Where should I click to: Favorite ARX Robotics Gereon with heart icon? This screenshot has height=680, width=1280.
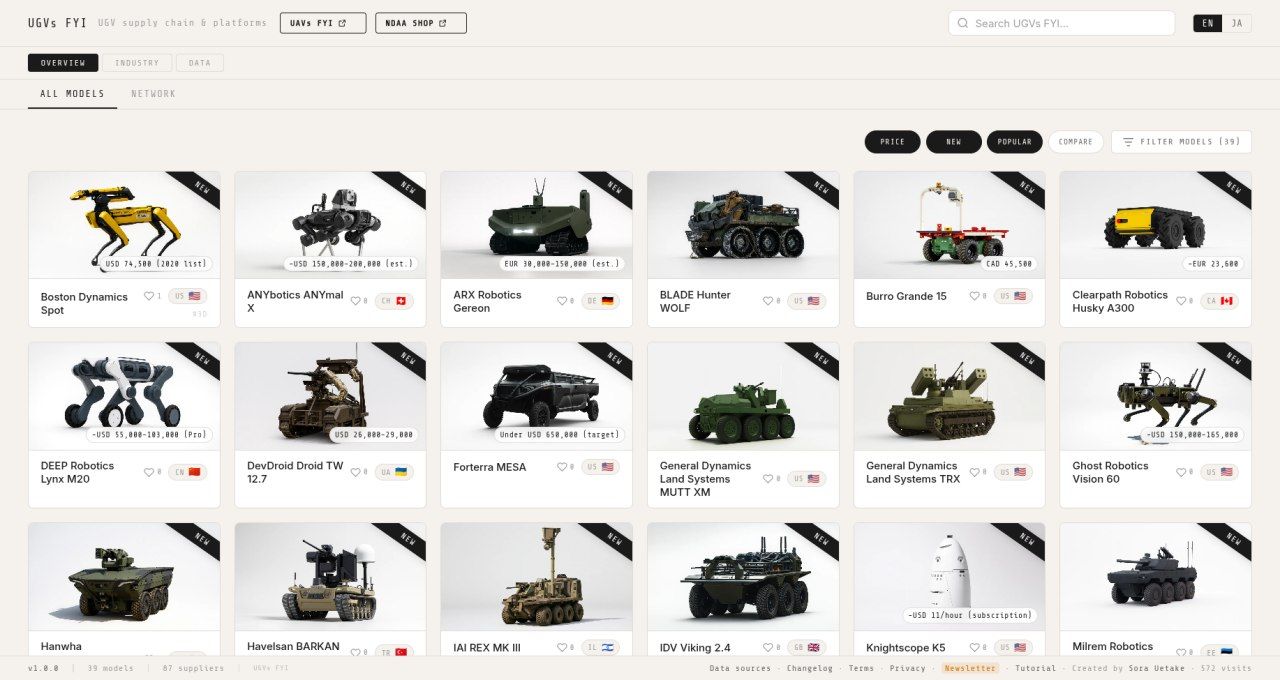562,301
